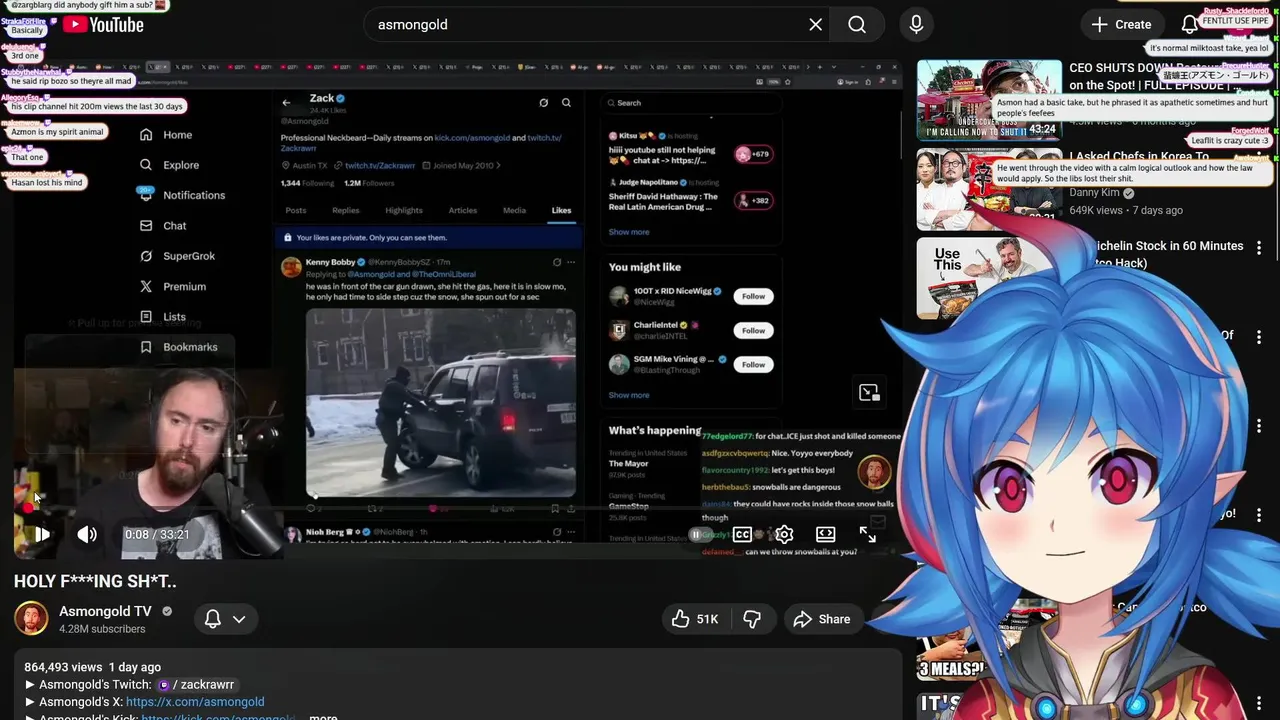The image size is (1280, 720).
Task: Switch to theater mode
Action: (825, 535)
